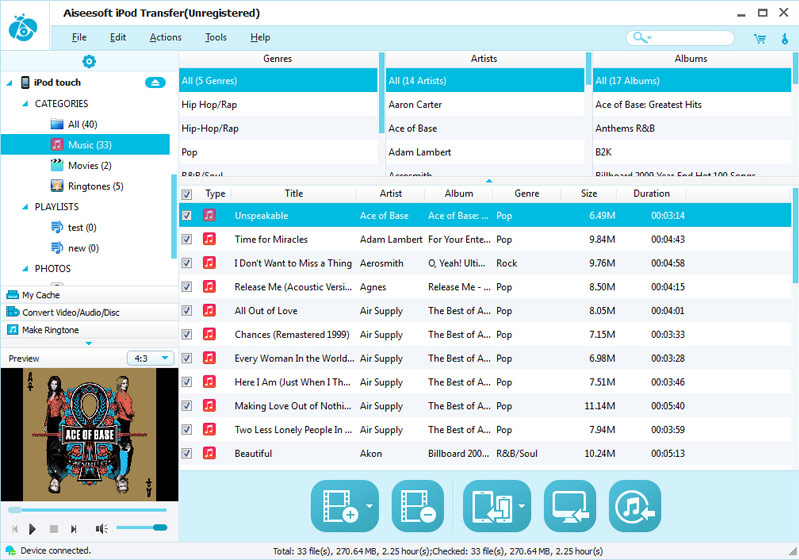Eject the iPod touch device

point(155,82)
